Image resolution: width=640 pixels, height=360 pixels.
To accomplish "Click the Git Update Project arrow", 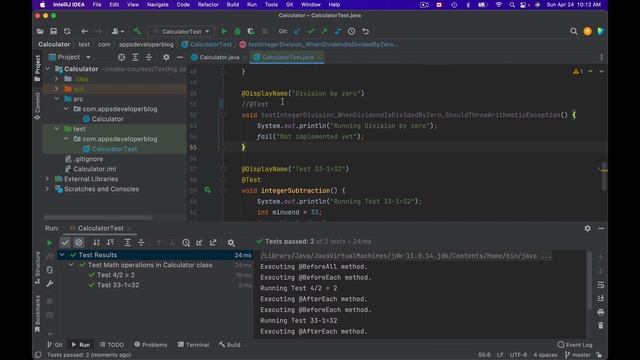I will 297,31.
